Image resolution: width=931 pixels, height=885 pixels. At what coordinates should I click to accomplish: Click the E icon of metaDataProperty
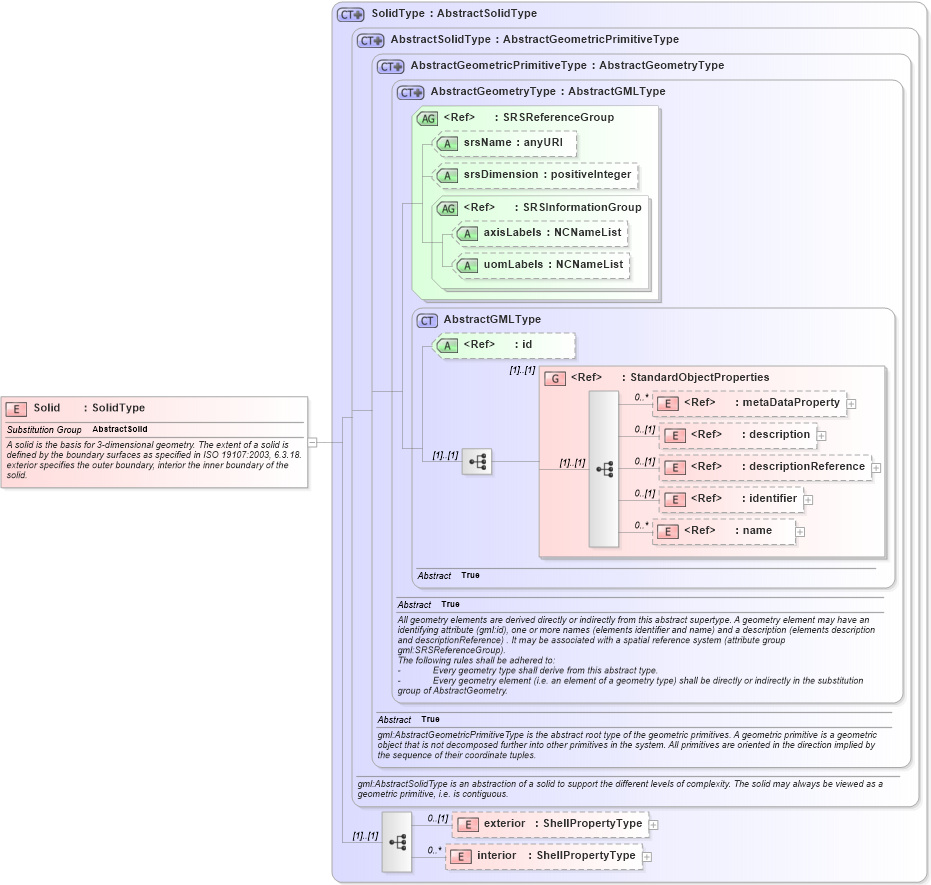667,404
